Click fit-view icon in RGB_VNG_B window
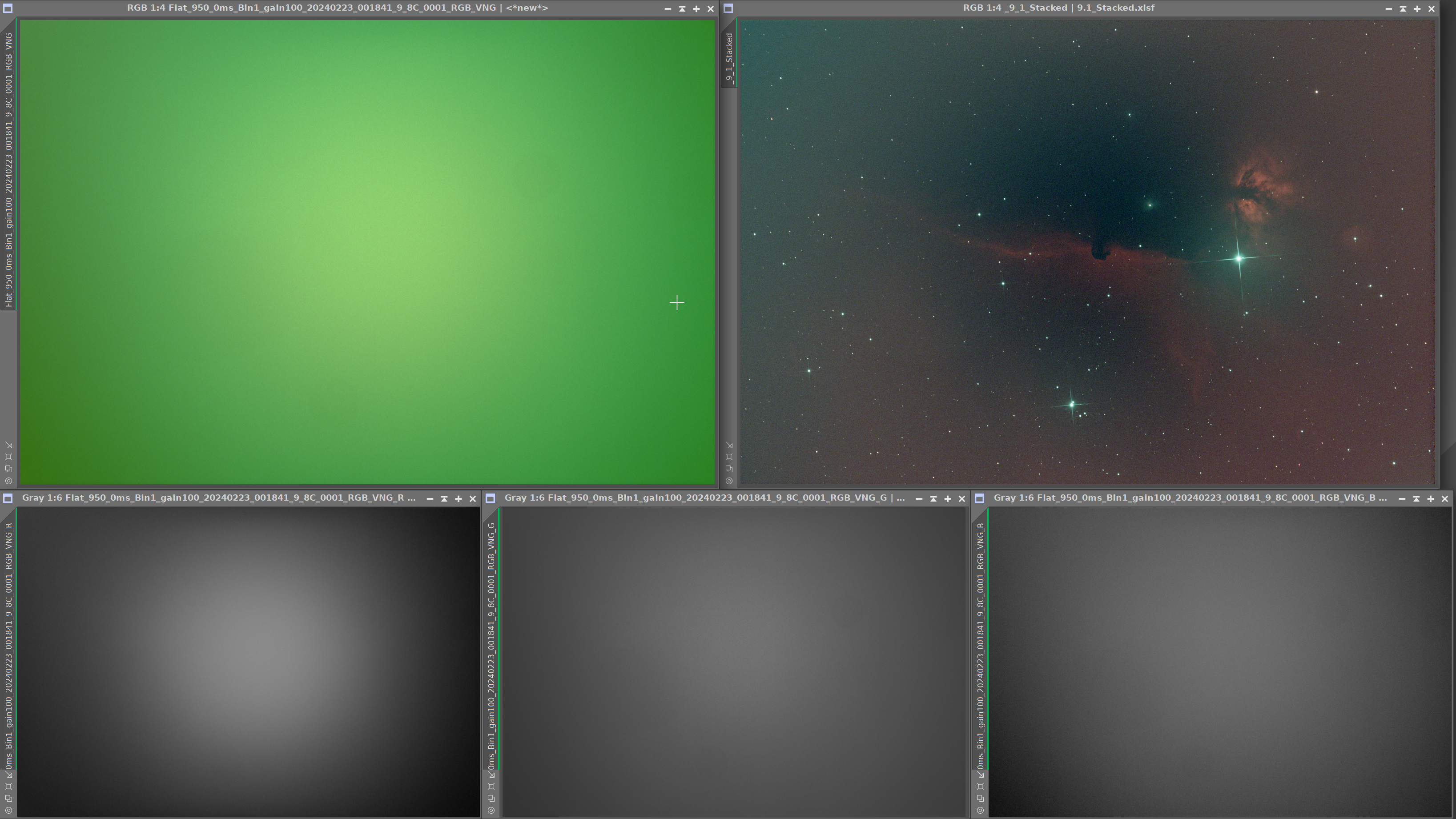Screen dimensions: 1456x819 (981, 786)
